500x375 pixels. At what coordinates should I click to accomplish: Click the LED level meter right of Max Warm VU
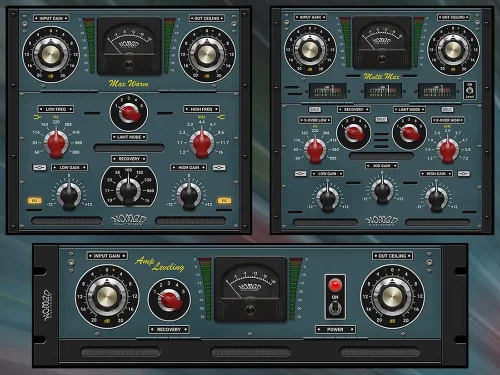tap(170, 45)
